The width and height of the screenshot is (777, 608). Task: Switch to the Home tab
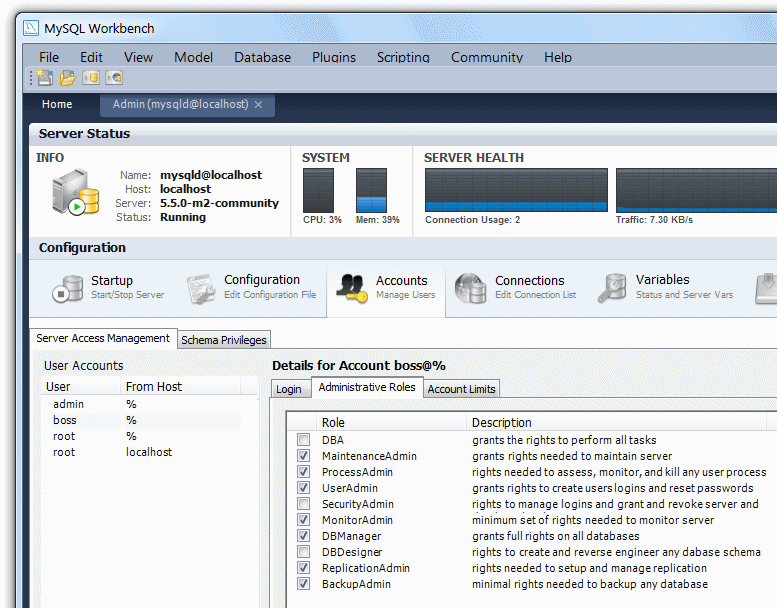(x=57, y=105)
